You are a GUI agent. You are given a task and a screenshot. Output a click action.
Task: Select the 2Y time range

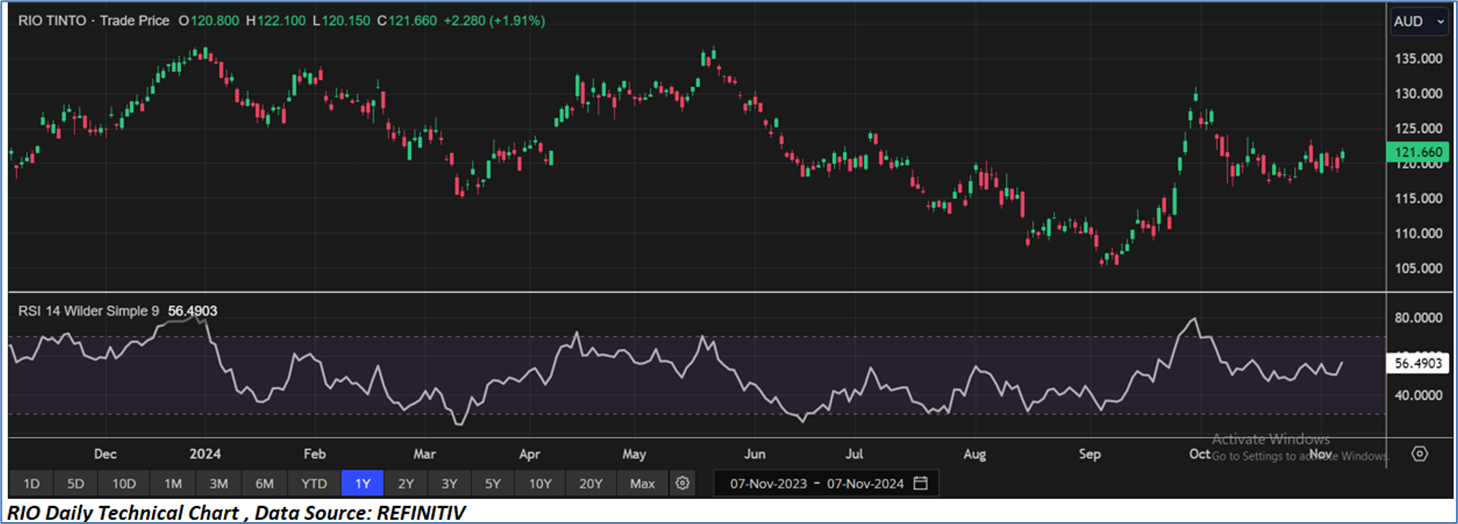406,484
